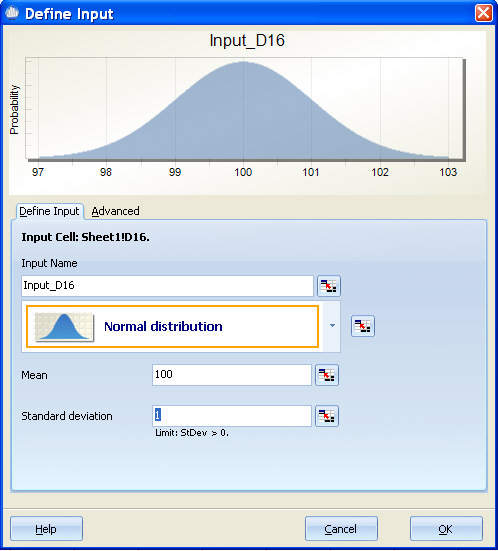Click the Standard deviation value field
Viewport: 498px width, 551px height.
point(232,416)
